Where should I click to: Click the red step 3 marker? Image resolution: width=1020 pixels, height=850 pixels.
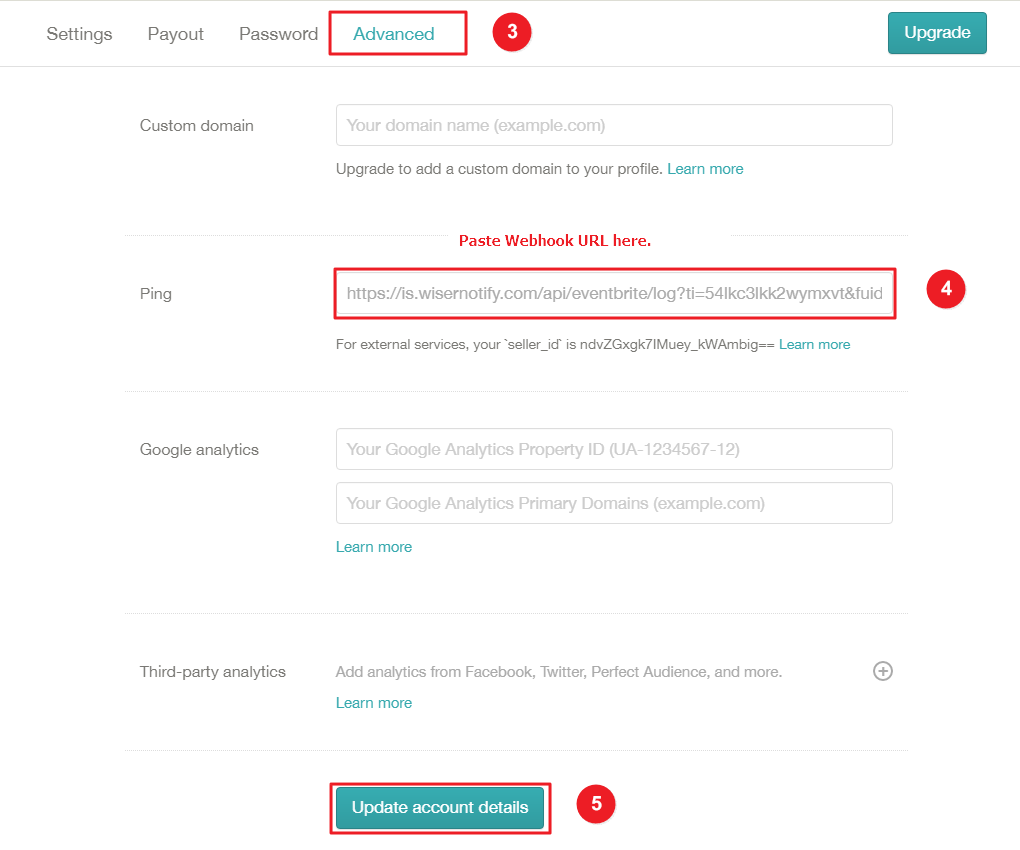coord(512,32)
